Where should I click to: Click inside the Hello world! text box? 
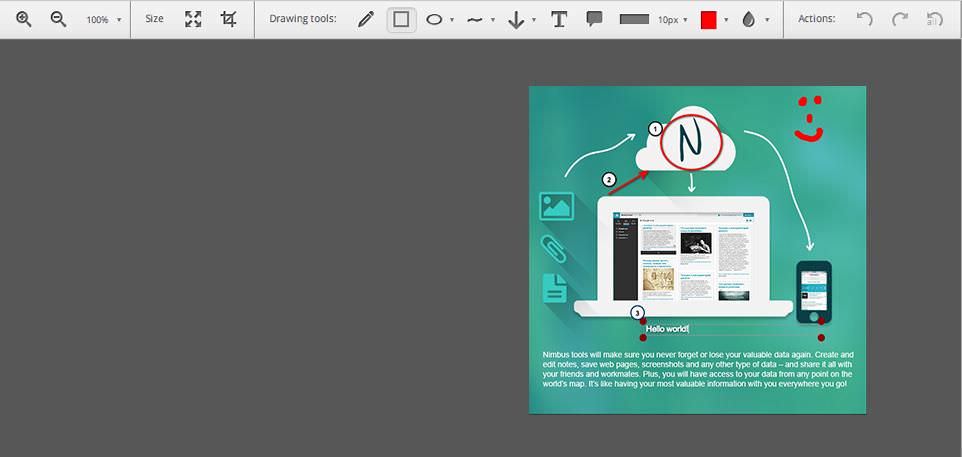click(732, 329)
